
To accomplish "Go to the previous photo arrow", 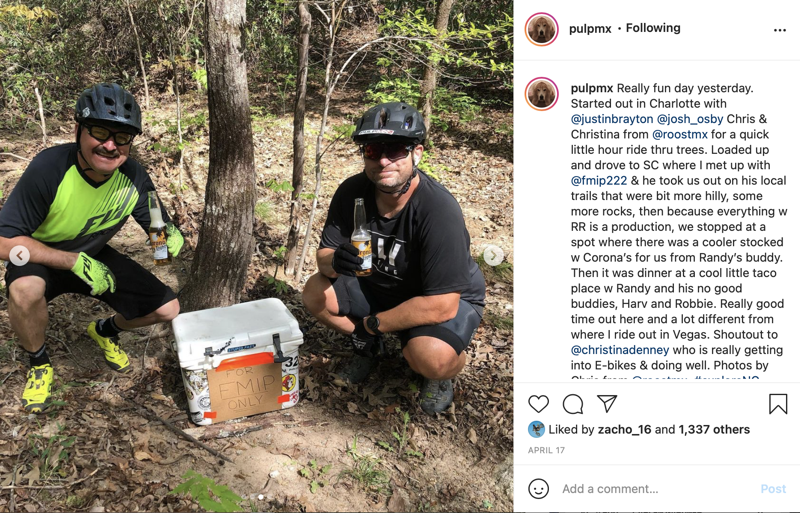I will pyautogui.click(x=19, y=255).
